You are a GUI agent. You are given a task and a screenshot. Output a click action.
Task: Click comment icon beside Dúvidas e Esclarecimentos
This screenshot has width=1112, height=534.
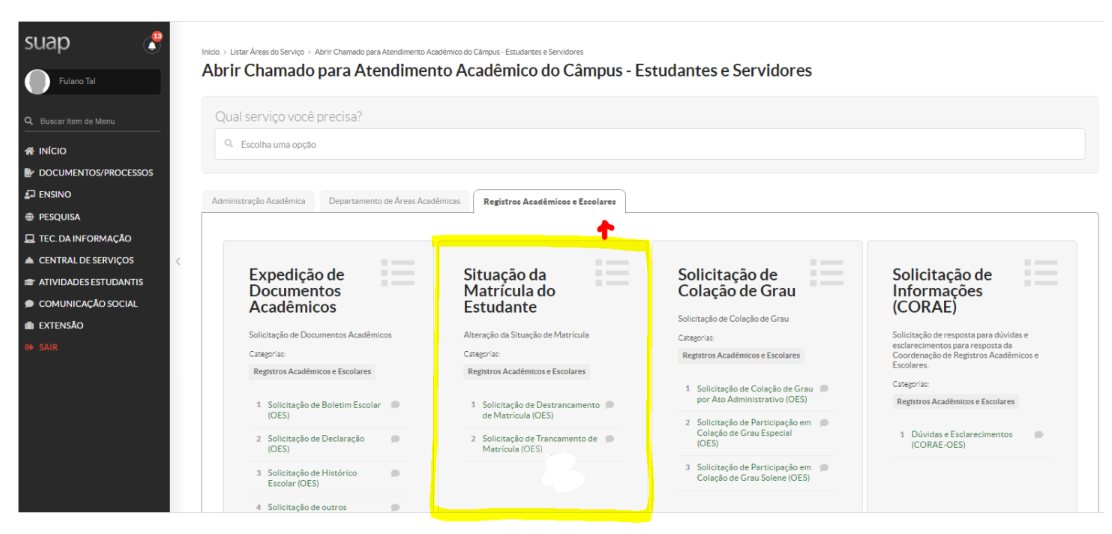[x=1038, y=435]
